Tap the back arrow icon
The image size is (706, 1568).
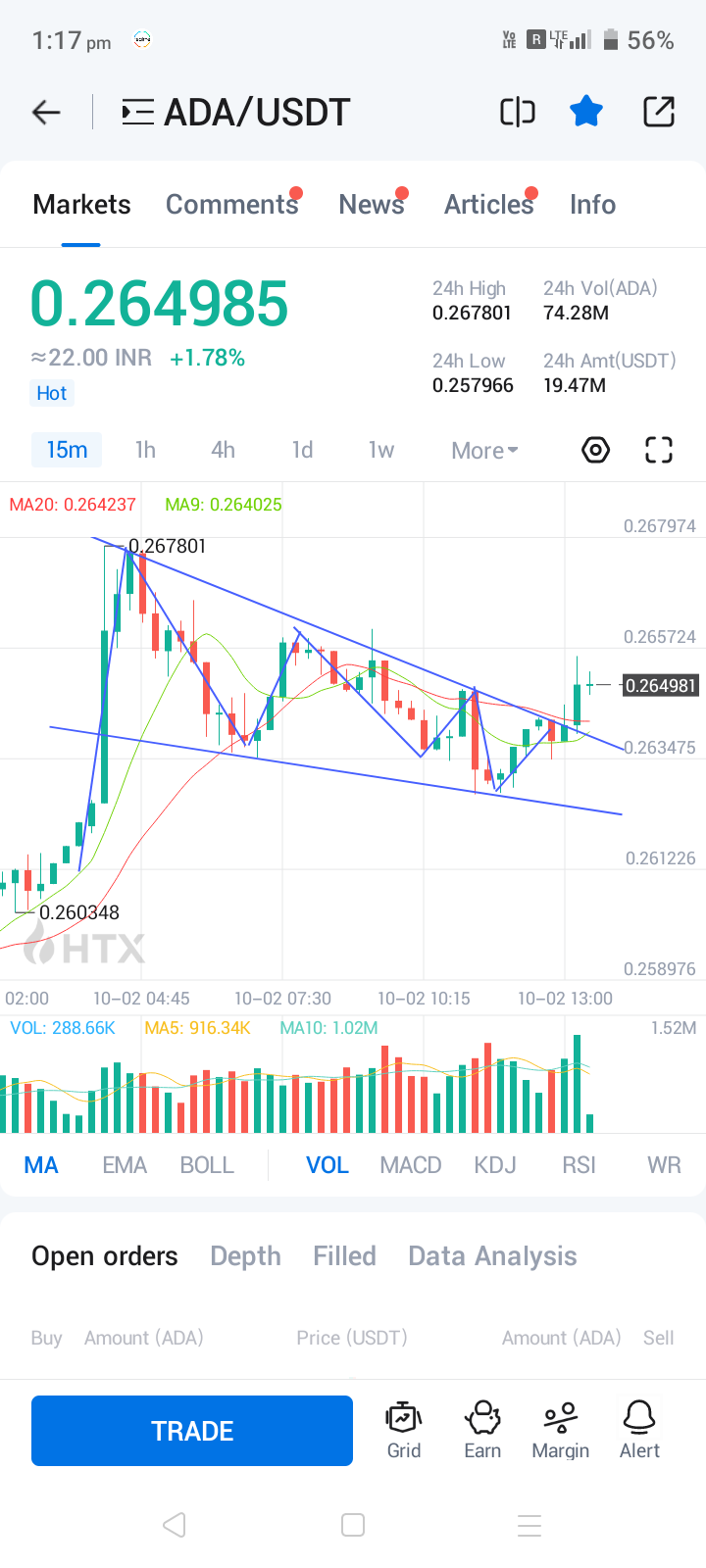pos(46,113)
